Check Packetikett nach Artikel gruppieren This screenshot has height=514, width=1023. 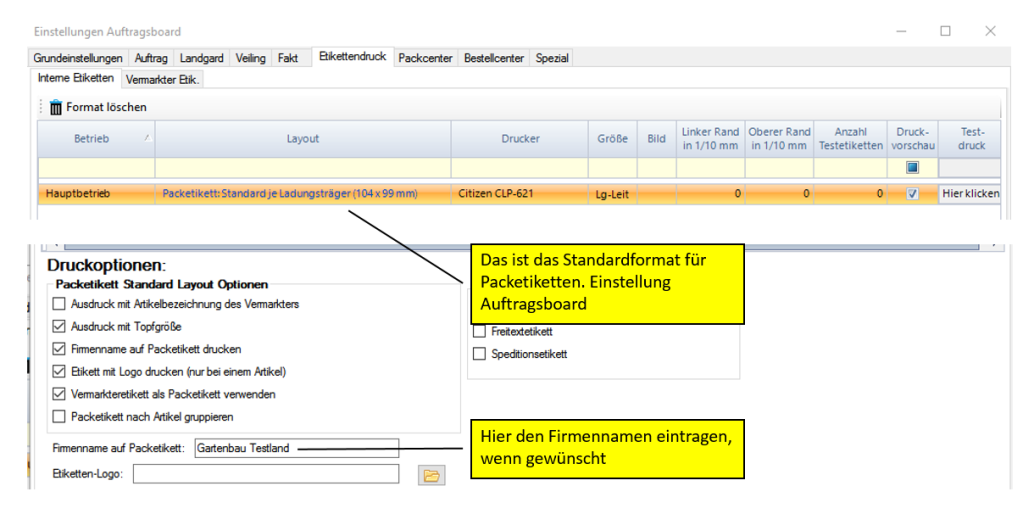tap(59, 417)
